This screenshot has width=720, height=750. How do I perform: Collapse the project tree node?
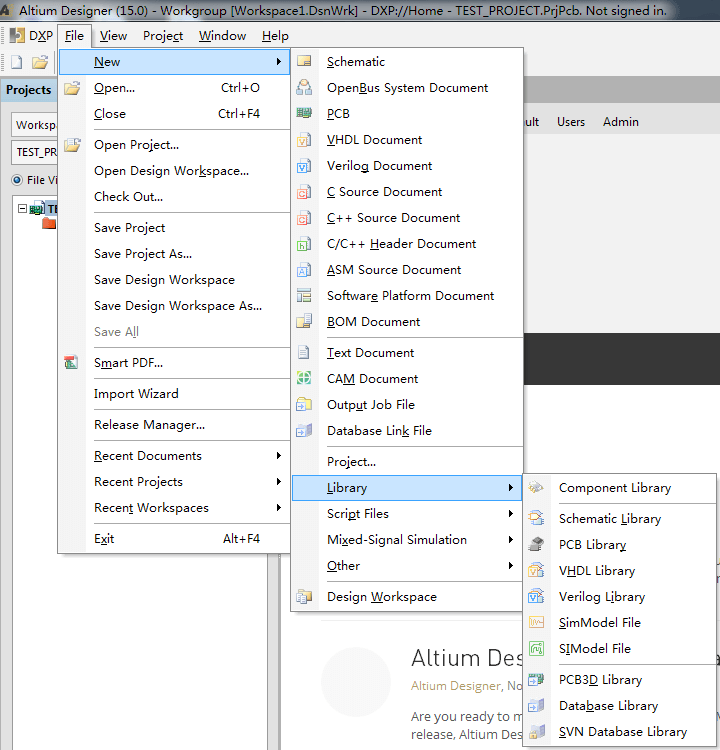click(23, 209)
